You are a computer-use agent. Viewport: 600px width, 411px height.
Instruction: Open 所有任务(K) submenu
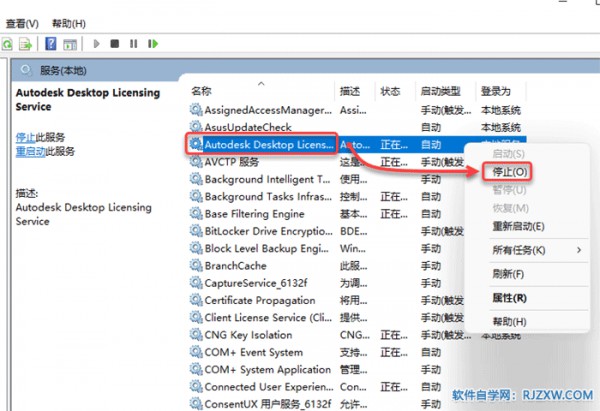pos(518,250)
